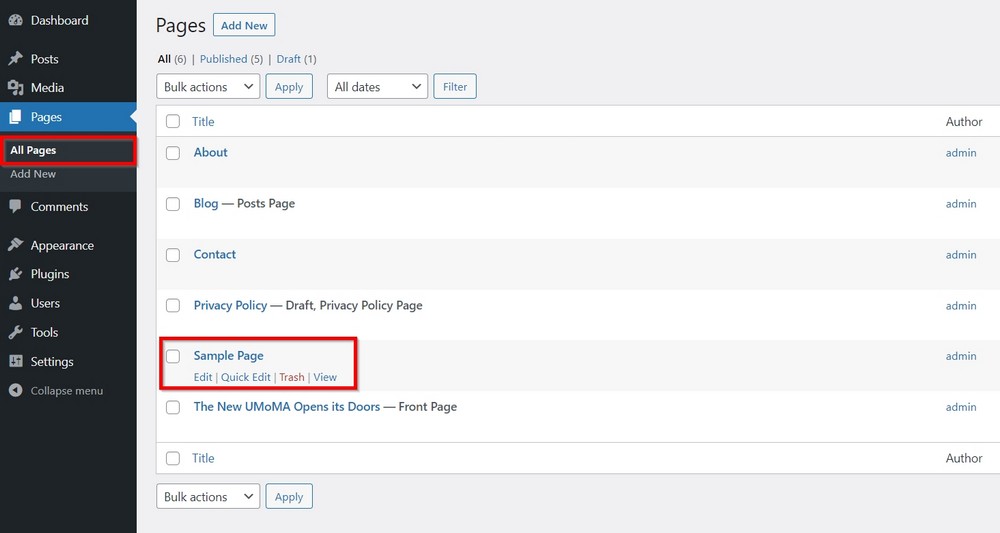Screen dimensions: 1000x533
Task: Select Add New submenu item under Pages
Action: click(33, 174)
